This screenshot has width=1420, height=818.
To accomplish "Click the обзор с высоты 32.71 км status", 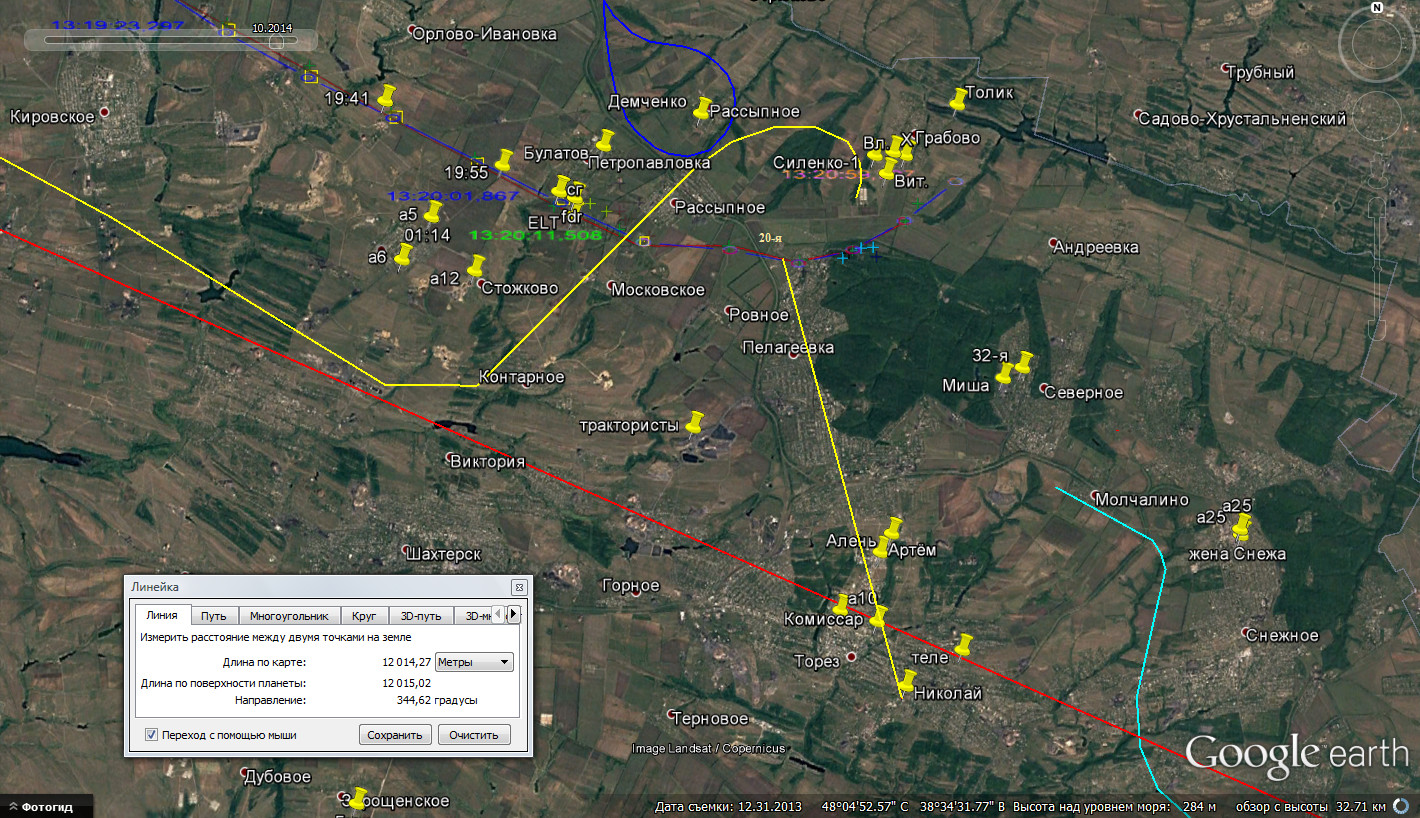I will coord(1311,807).
